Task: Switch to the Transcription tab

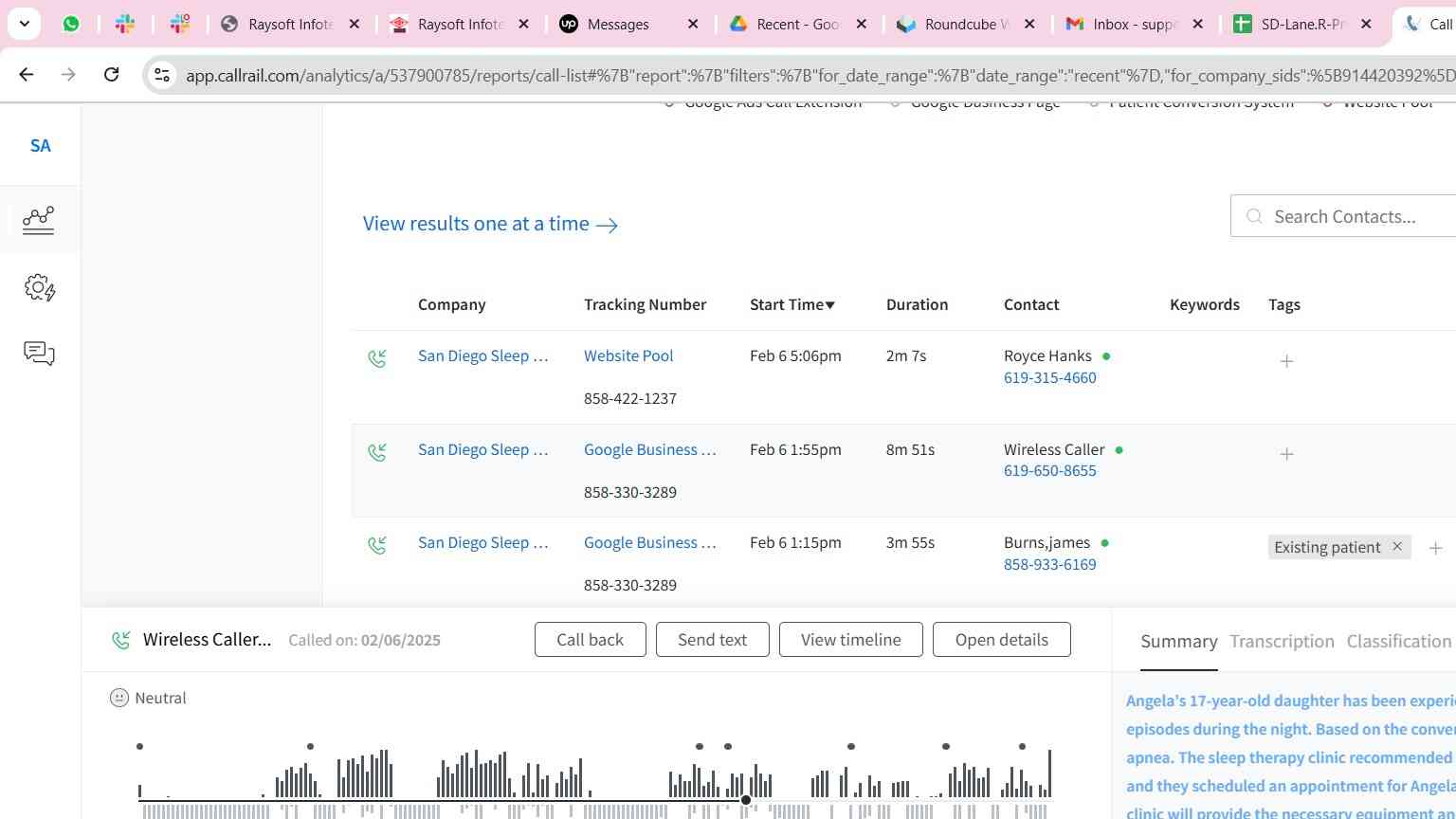Action: point(1282,642)
